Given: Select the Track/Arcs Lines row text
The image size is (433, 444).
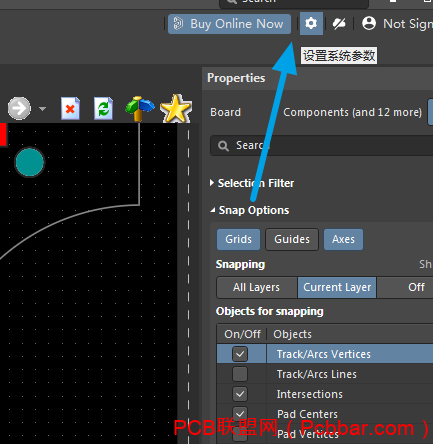Looking at the screenshot, I should pos(317,374).
